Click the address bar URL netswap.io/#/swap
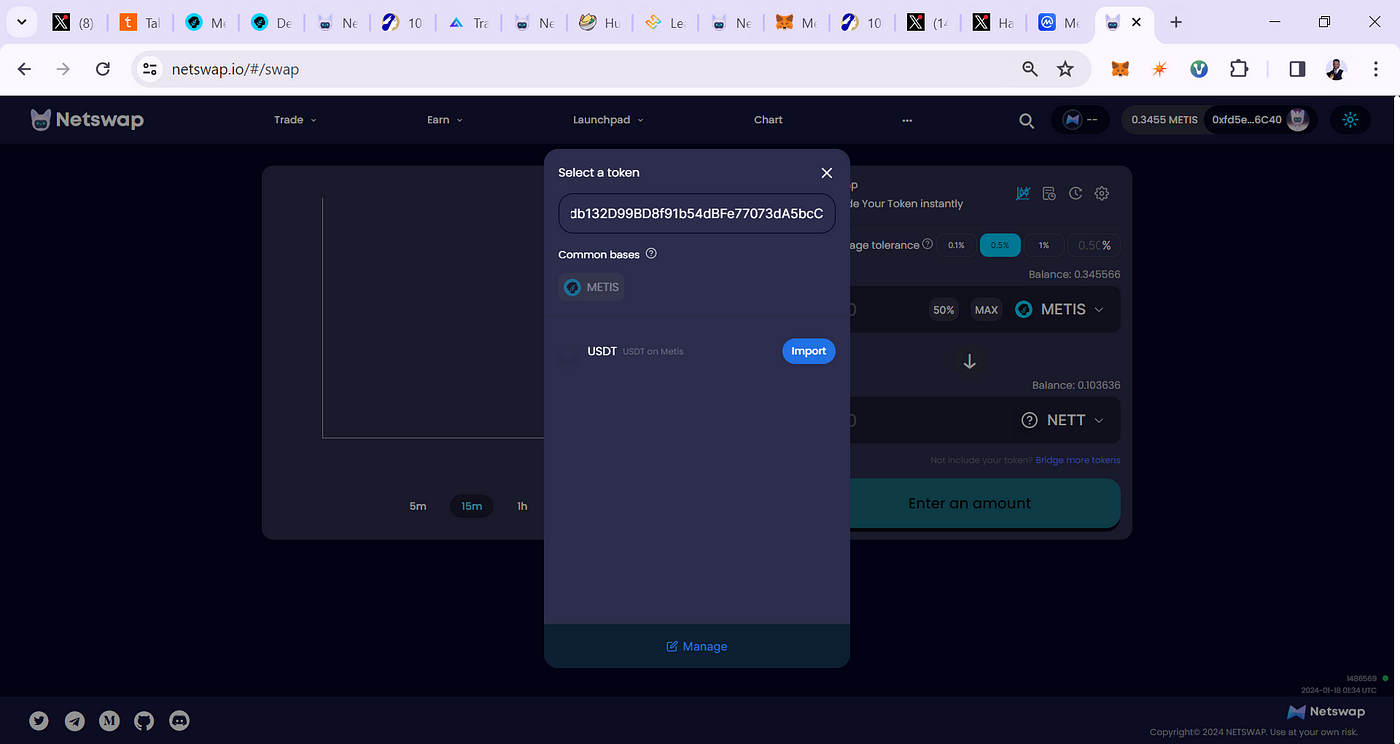 click(x=235, y=70)
